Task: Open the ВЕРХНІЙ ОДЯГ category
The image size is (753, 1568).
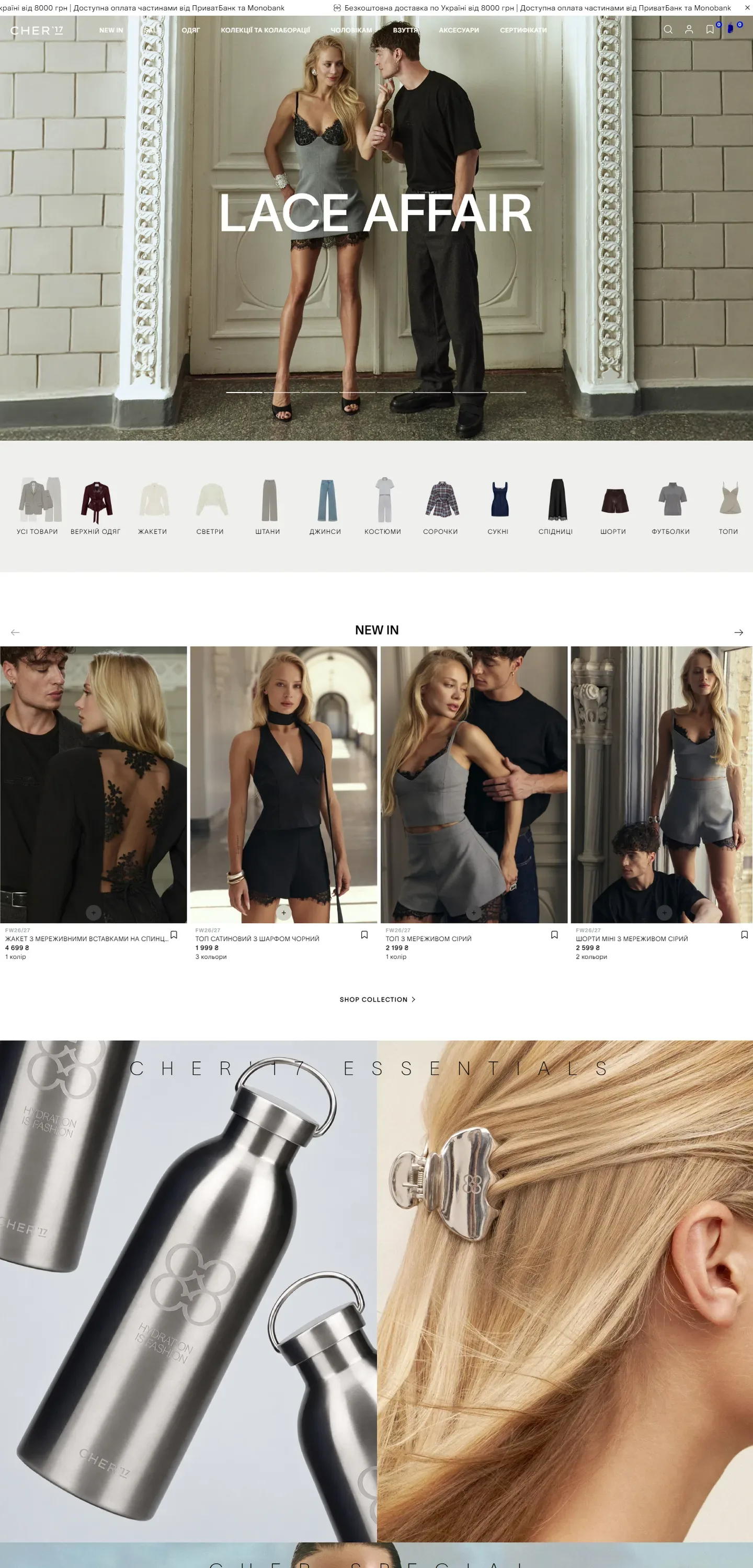Action: point(96,506)
